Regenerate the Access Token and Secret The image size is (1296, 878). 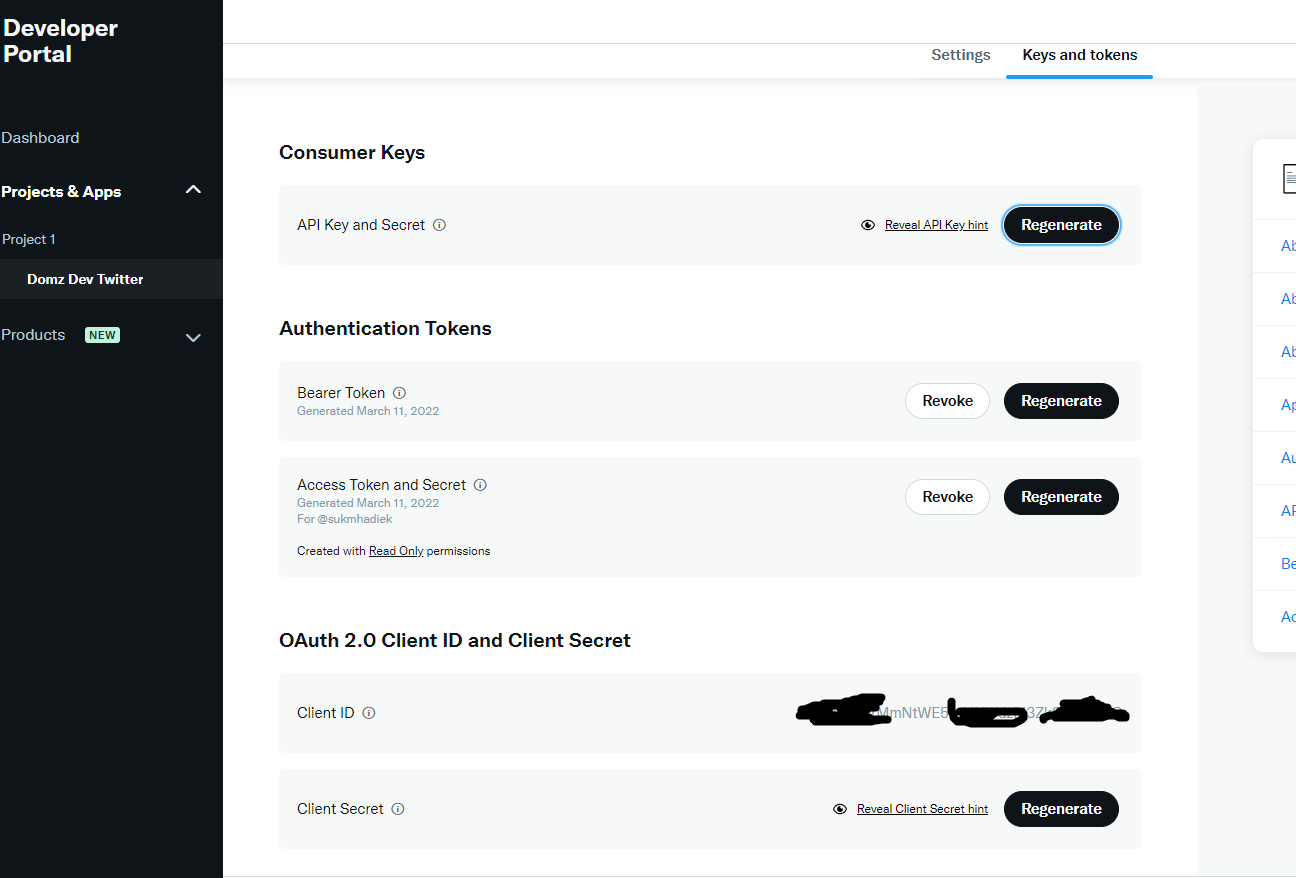click(x=1061, y=497)
